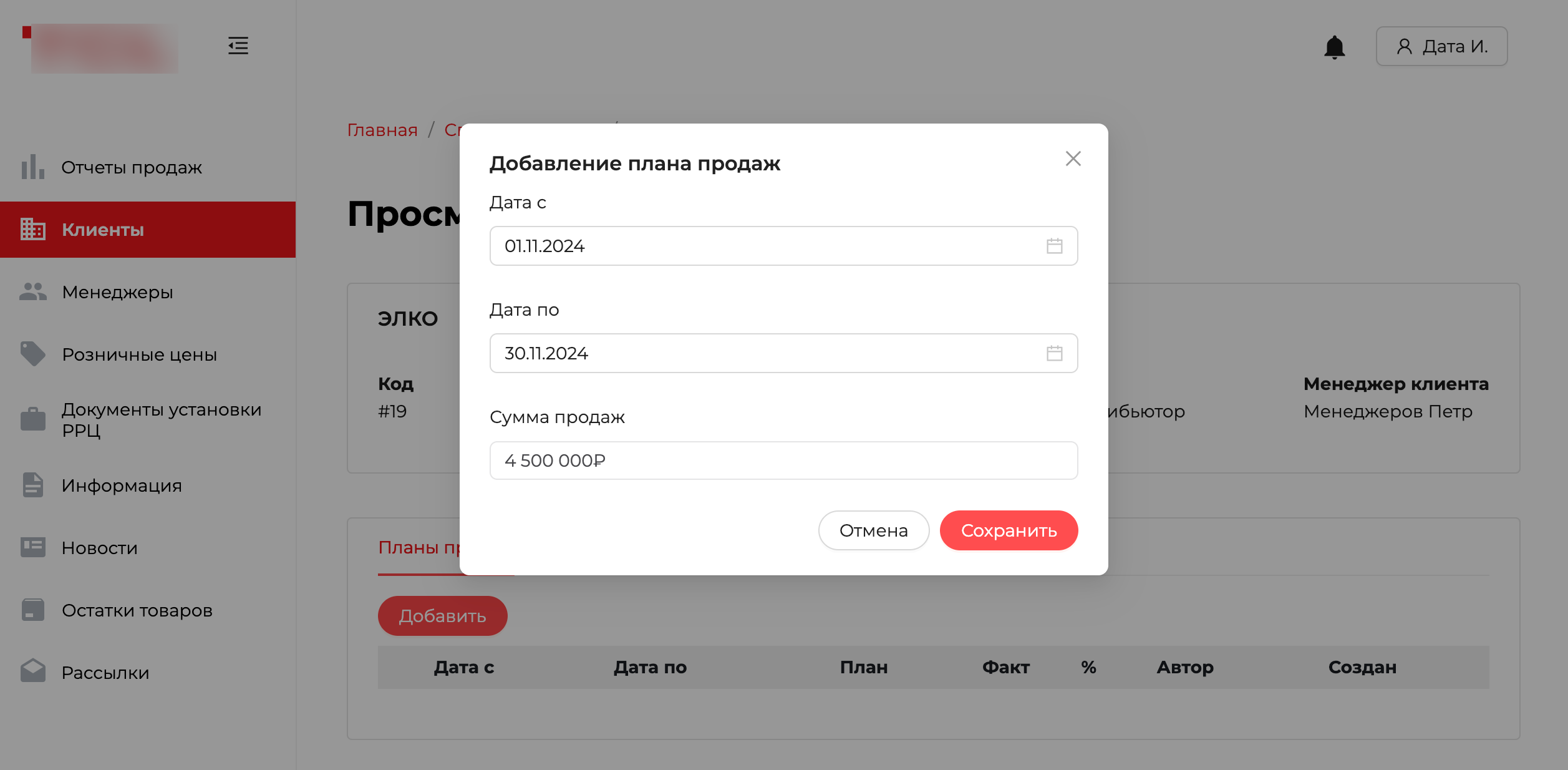Click the people icon for Менеджеры
The height and width of the screenshot is (770, 1568).
pyautogui.click(x=32, y=292)
